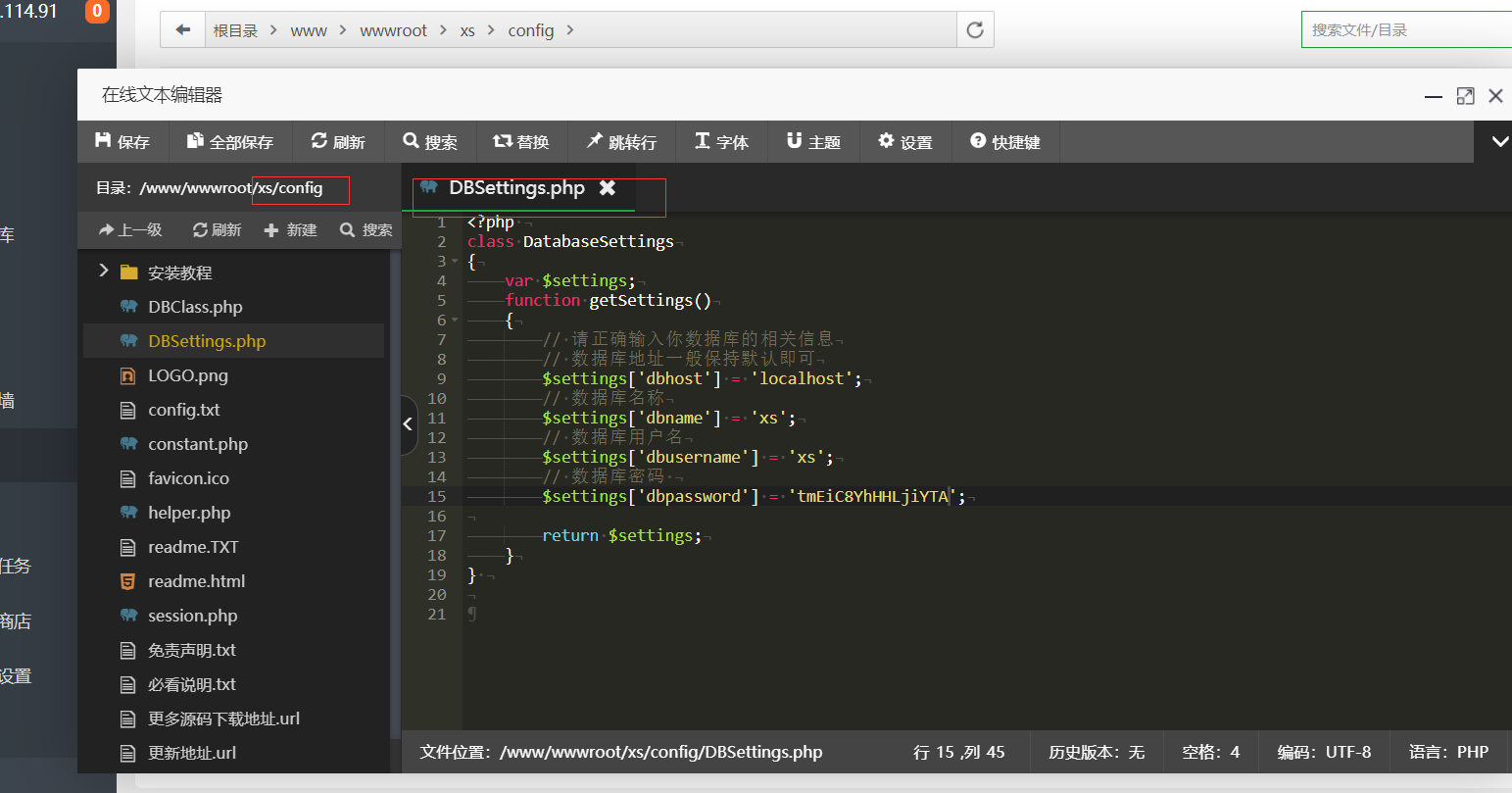Fold the code block at line 3
The height and width of the screenshot is (793, 1512).
click(455, 262)
